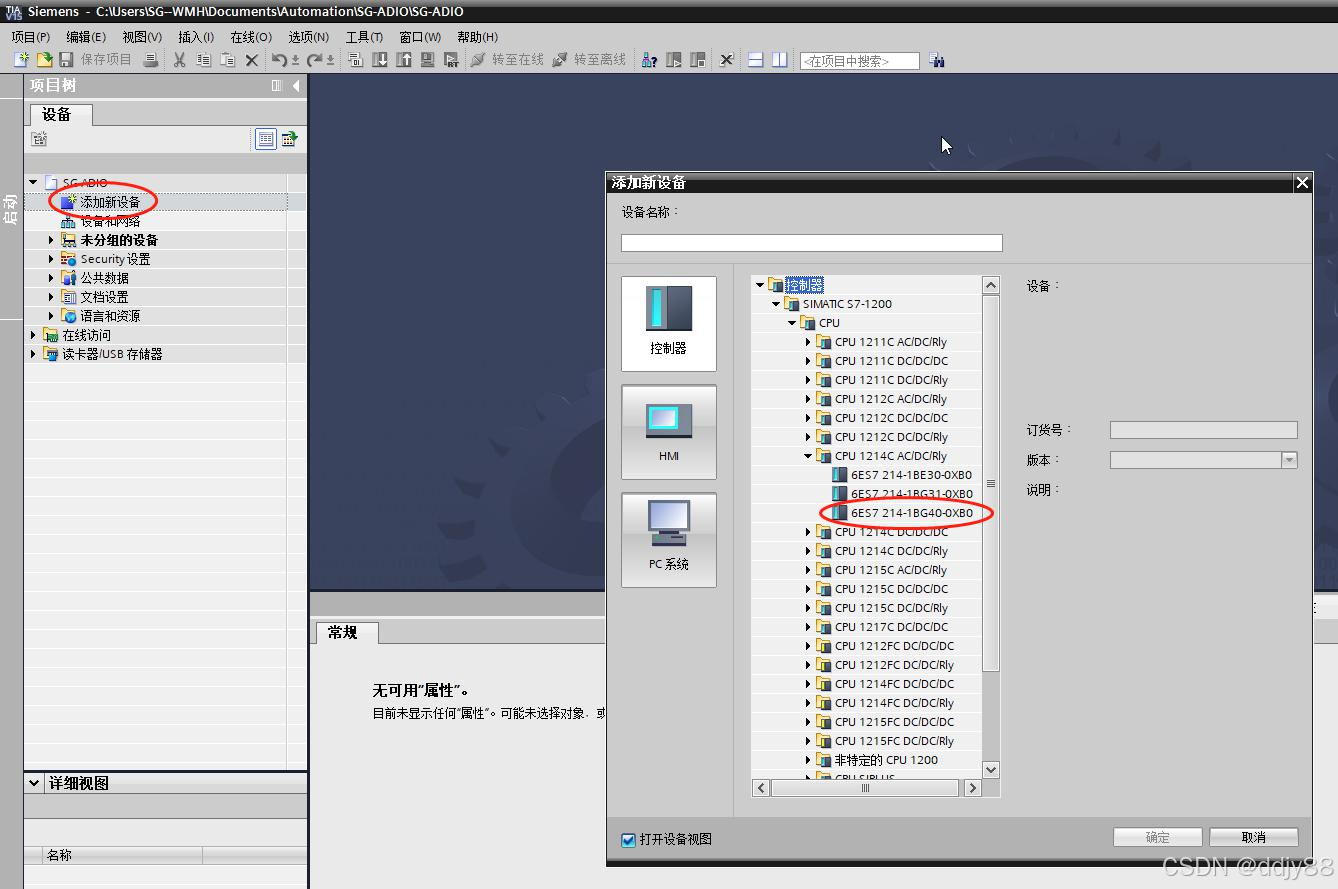Stop CPU from the toolbar
This screenshot has height=889, width=1338.
[x=698, y=60]
